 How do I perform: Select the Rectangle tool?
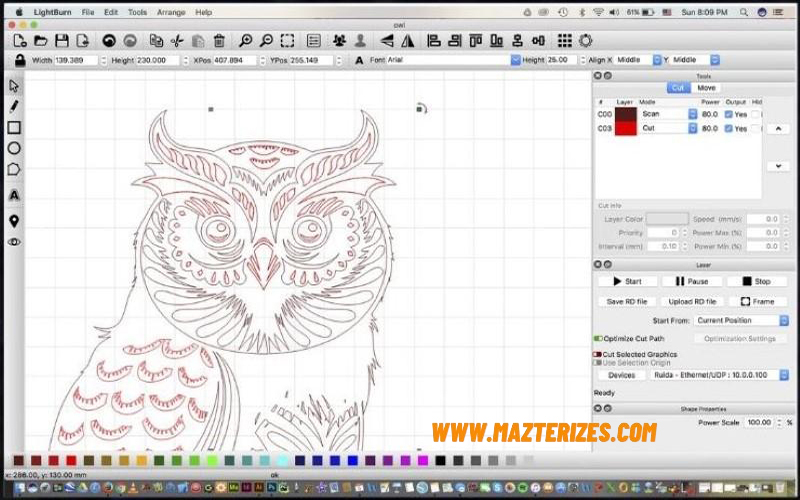14,128
